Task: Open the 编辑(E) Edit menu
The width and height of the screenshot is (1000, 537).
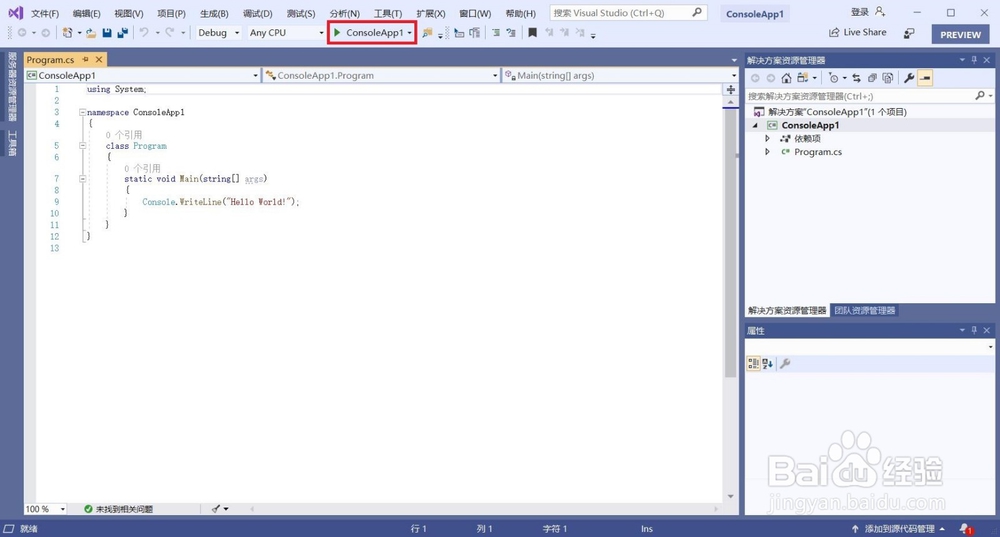Action: click(x=86, y=13)
